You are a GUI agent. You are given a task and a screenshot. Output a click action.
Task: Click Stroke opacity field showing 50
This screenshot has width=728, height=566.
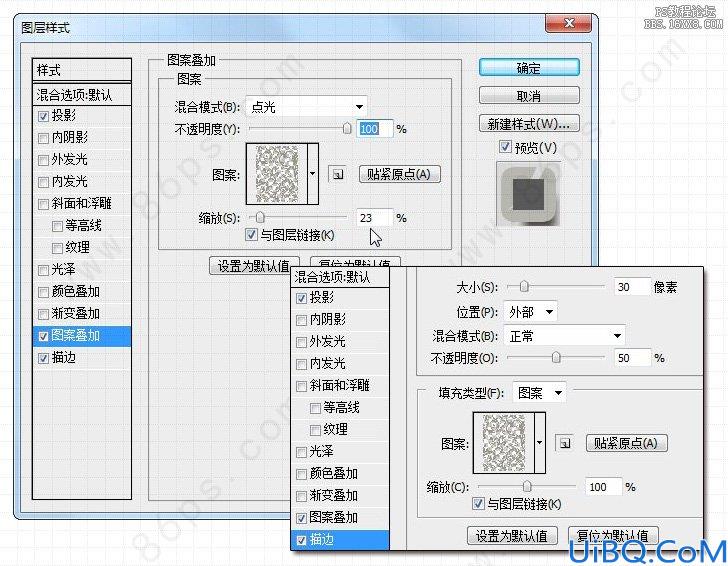(632, 358)
